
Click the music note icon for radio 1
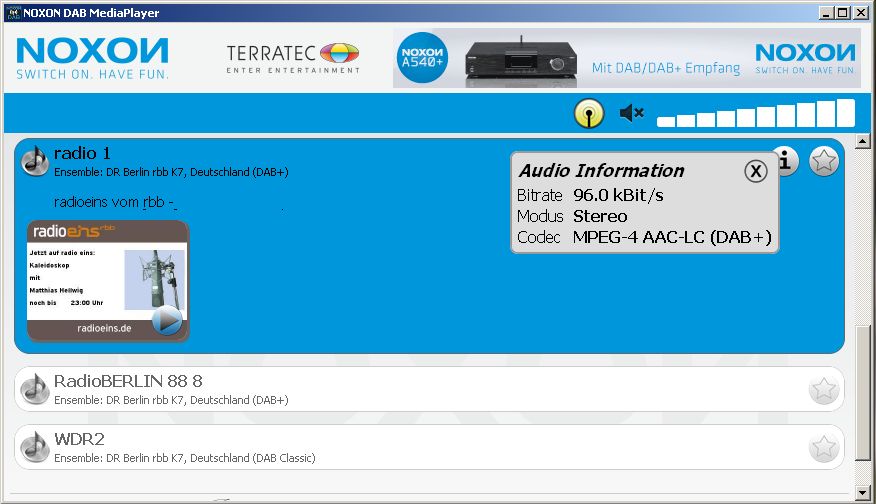35,161
